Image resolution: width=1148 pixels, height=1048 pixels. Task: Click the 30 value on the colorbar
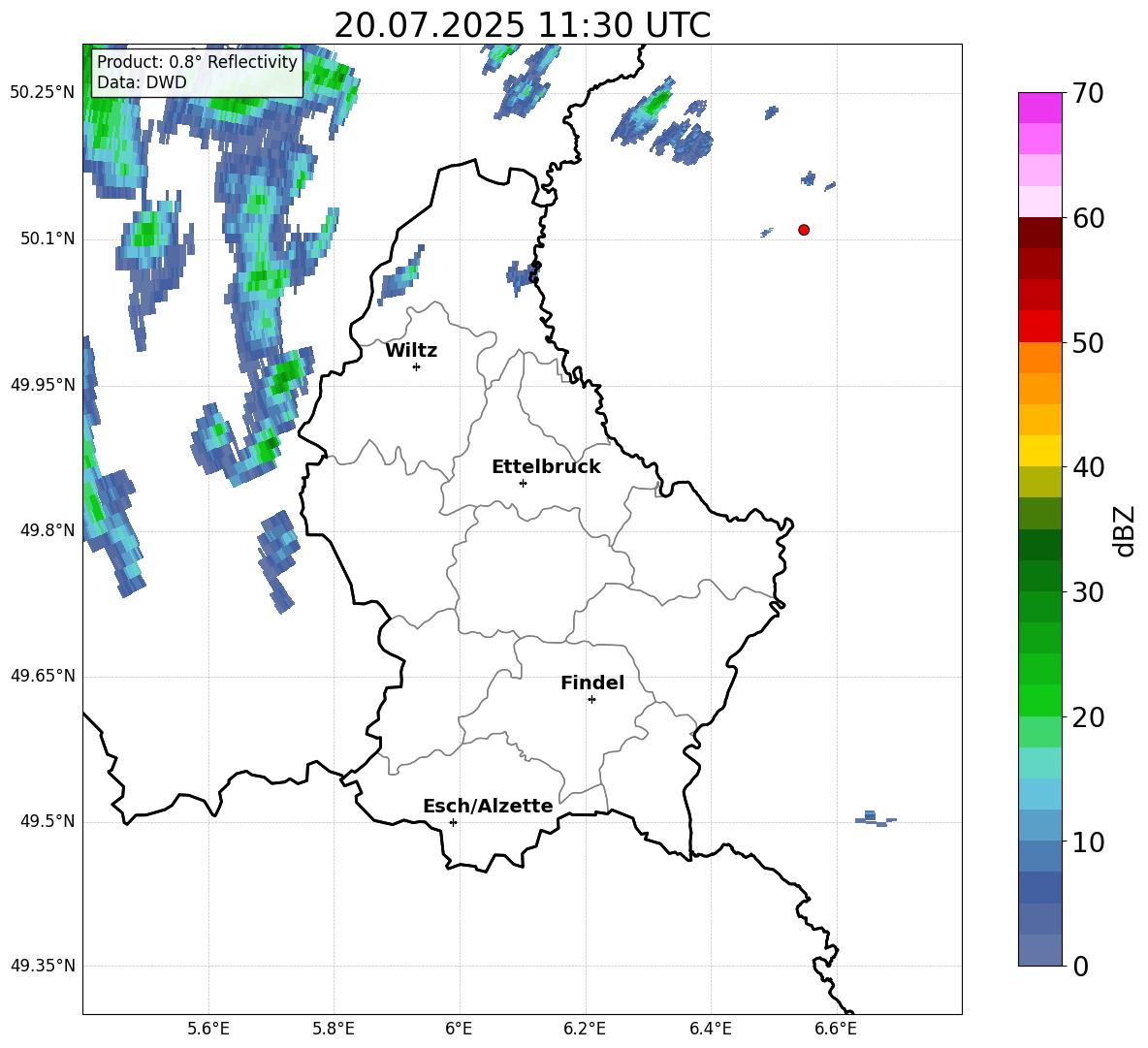1088,592
